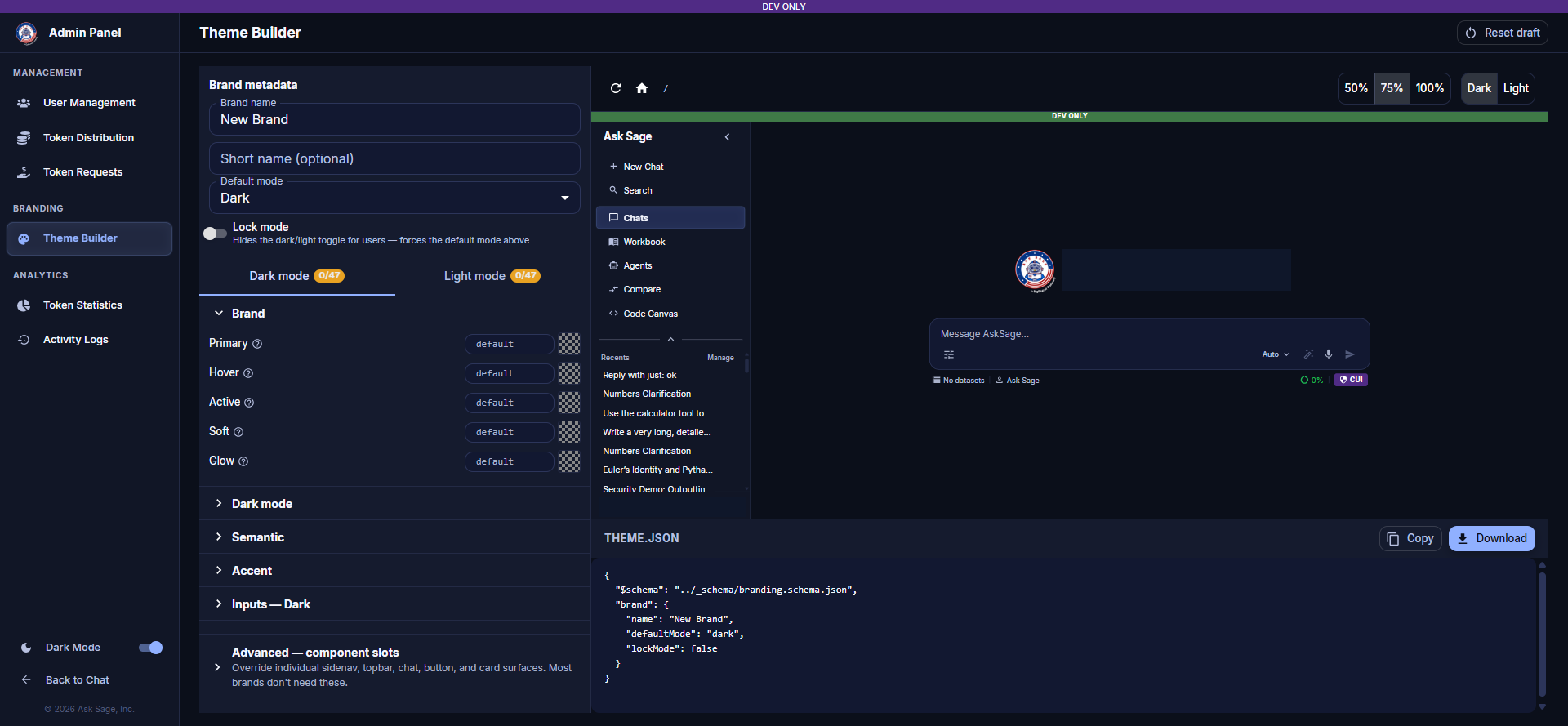Click help icon next to Primary
Screen dimensions: 1568x726
click(x=257, y=344)
